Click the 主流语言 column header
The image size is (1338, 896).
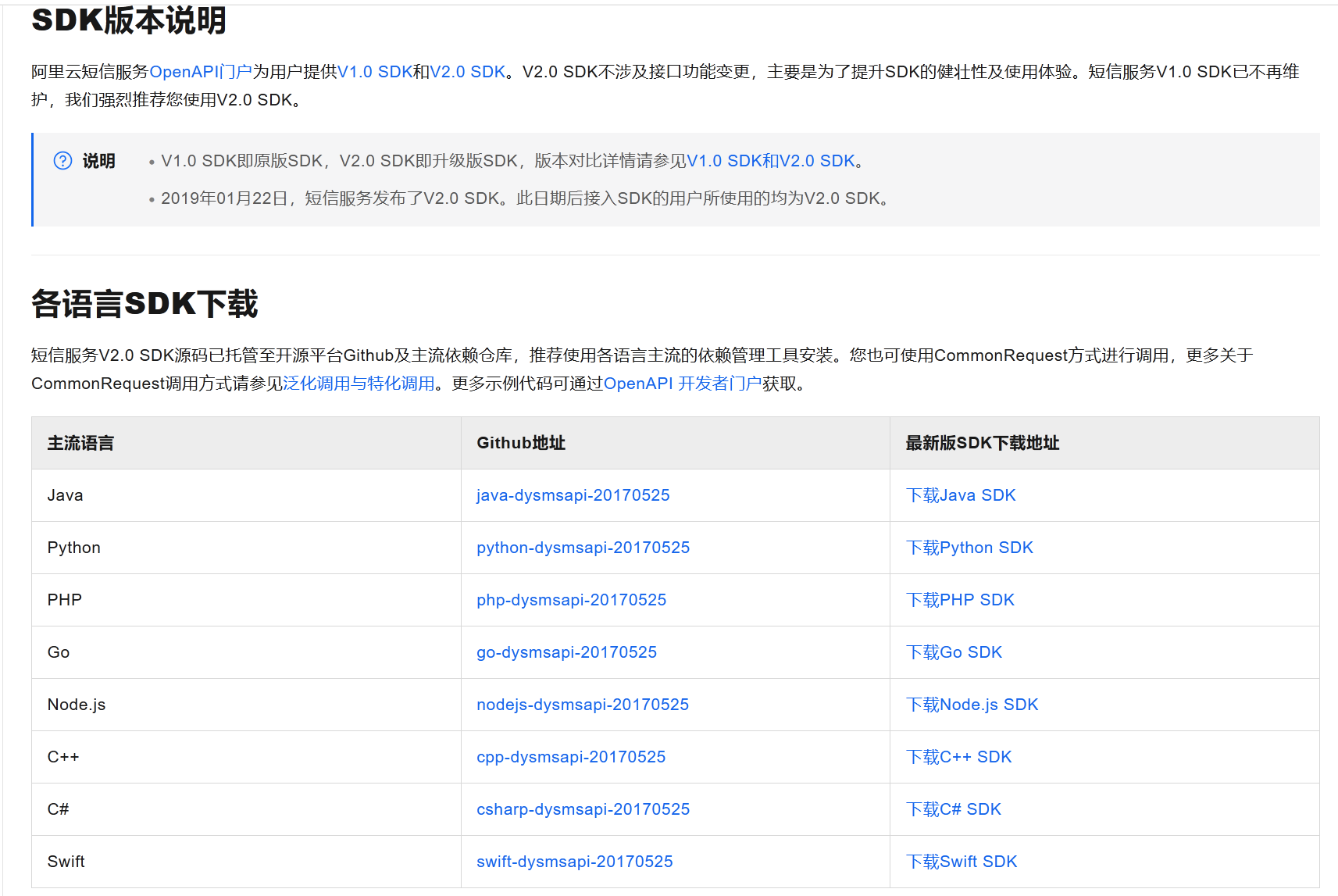(x=246, y=443)
